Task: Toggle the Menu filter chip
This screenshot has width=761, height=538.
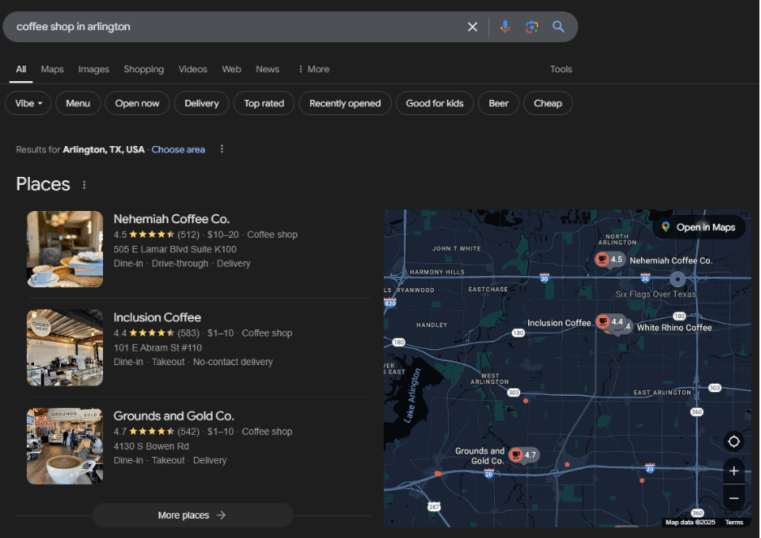Action: click(x=78, y=103)
